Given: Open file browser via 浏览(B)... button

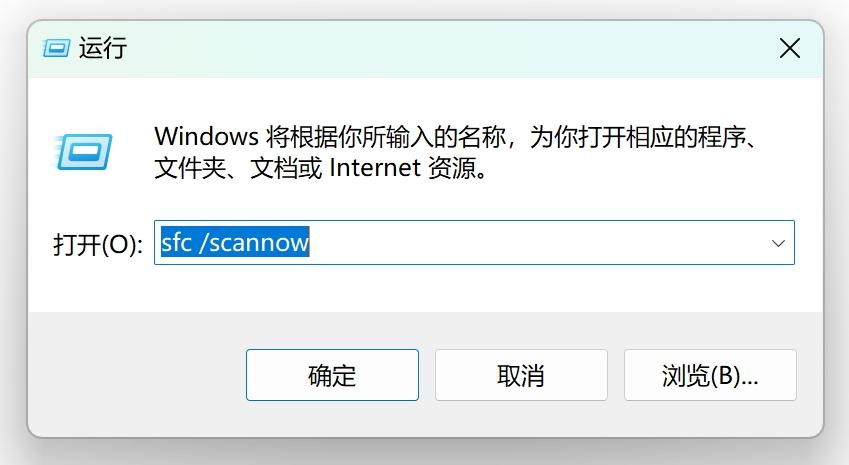Looking at the screenshot, I should pyautogui.click(x=710, y=375).
